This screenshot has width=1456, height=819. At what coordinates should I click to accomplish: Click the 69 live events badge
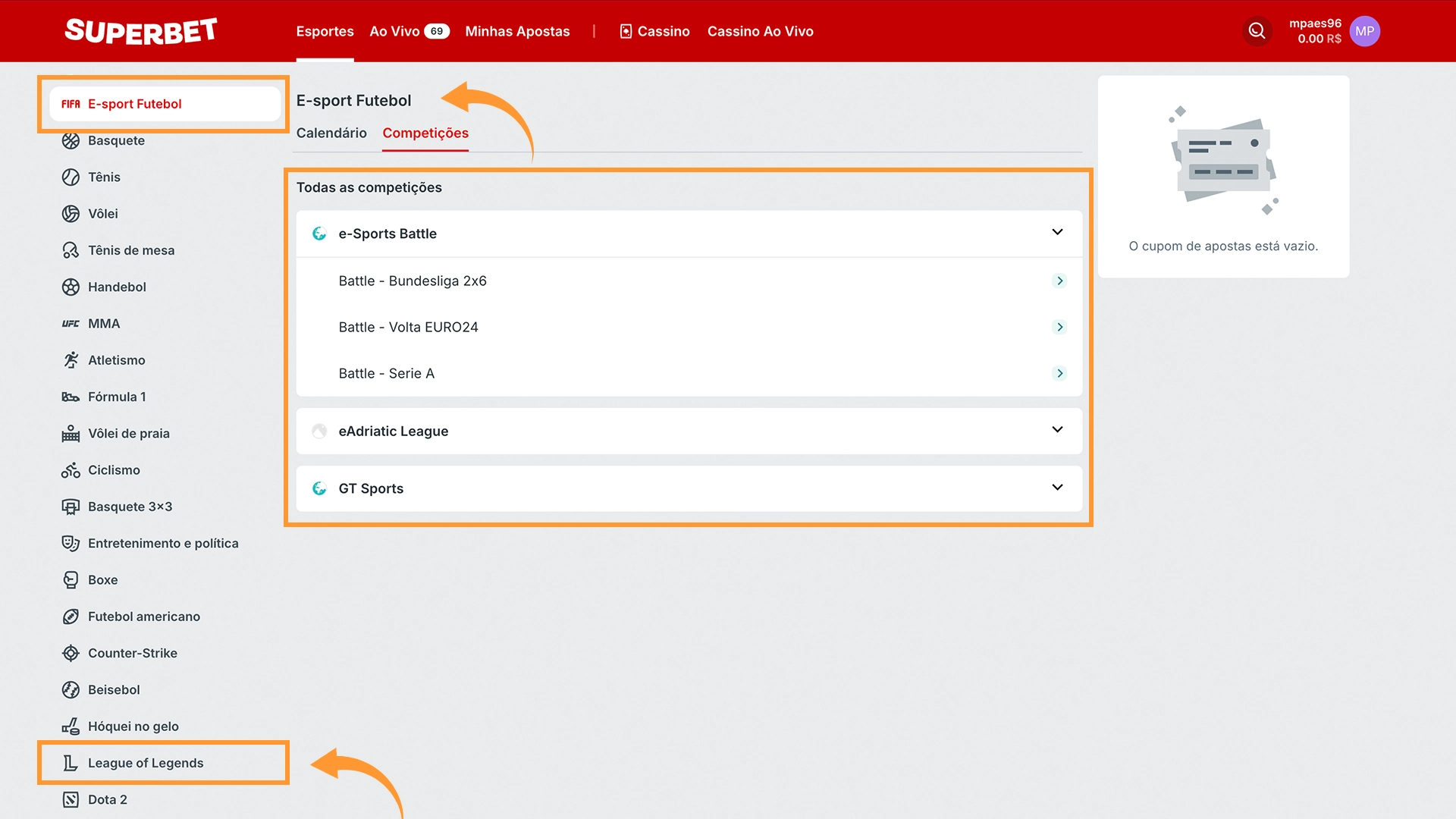click(437, 31)
